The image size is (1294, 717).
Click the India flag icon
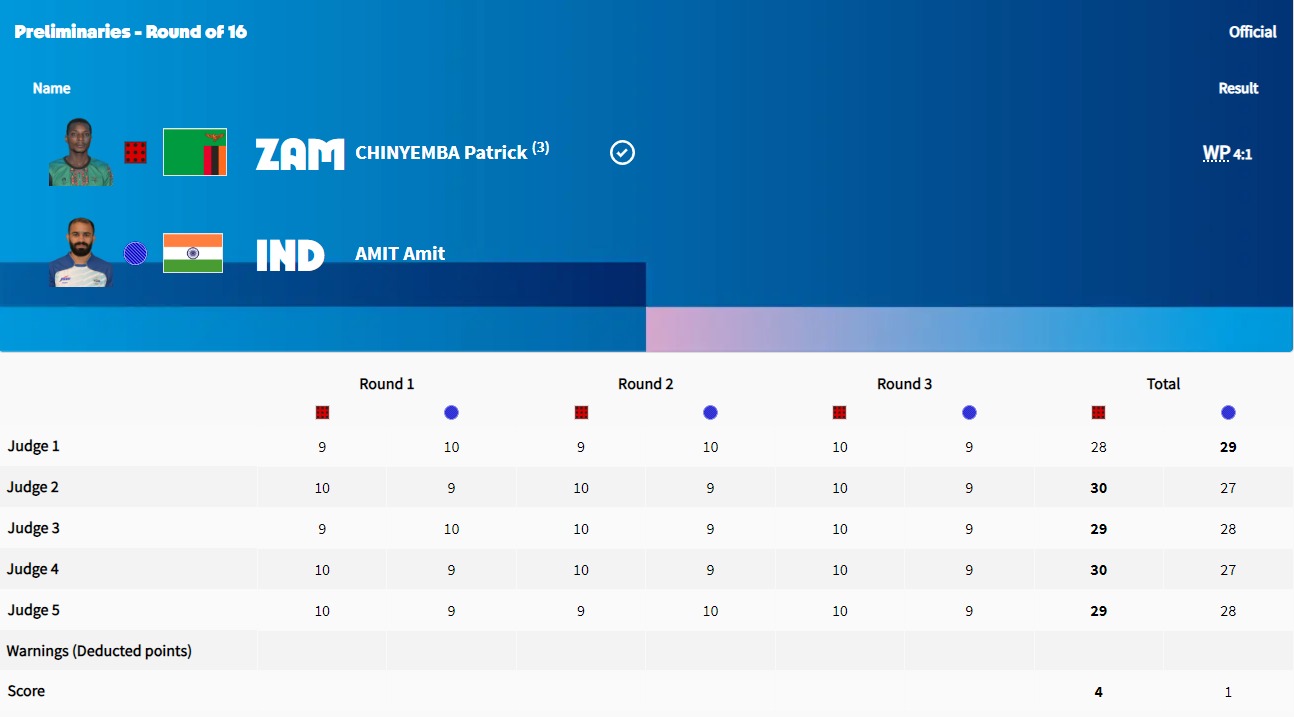[x=193, y=253]
